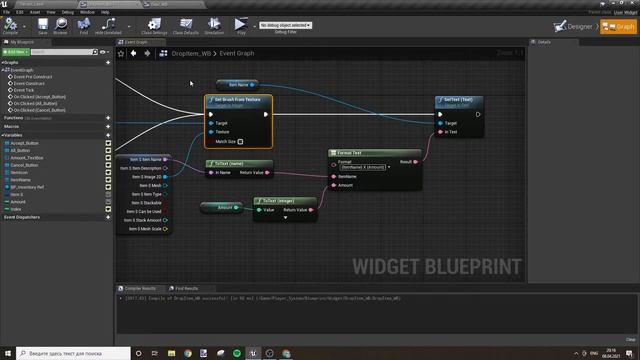Open File Explorer from the taskbar
The image size is (640, 360).
171,353
